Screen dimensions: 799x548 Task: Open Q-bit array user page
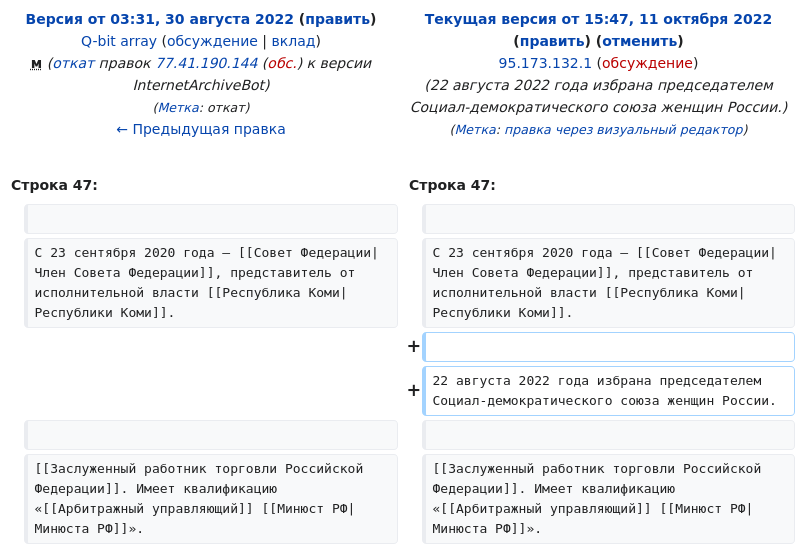click(x=119, y=41)
